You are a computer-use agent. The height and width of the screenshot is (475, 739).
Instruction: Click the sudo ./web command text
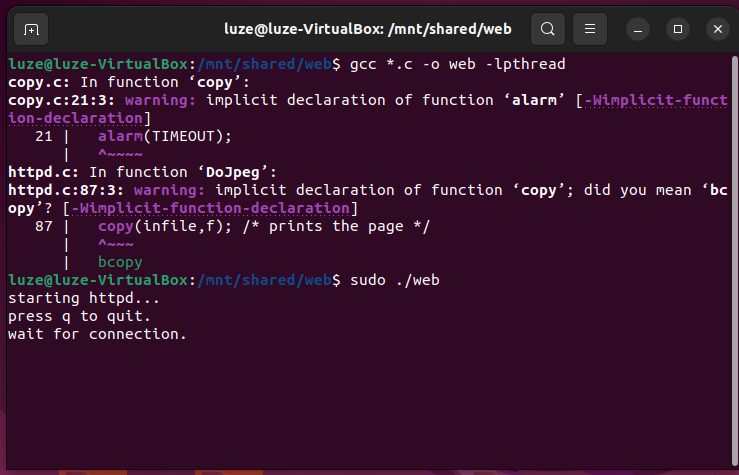(x=394, y=280)
